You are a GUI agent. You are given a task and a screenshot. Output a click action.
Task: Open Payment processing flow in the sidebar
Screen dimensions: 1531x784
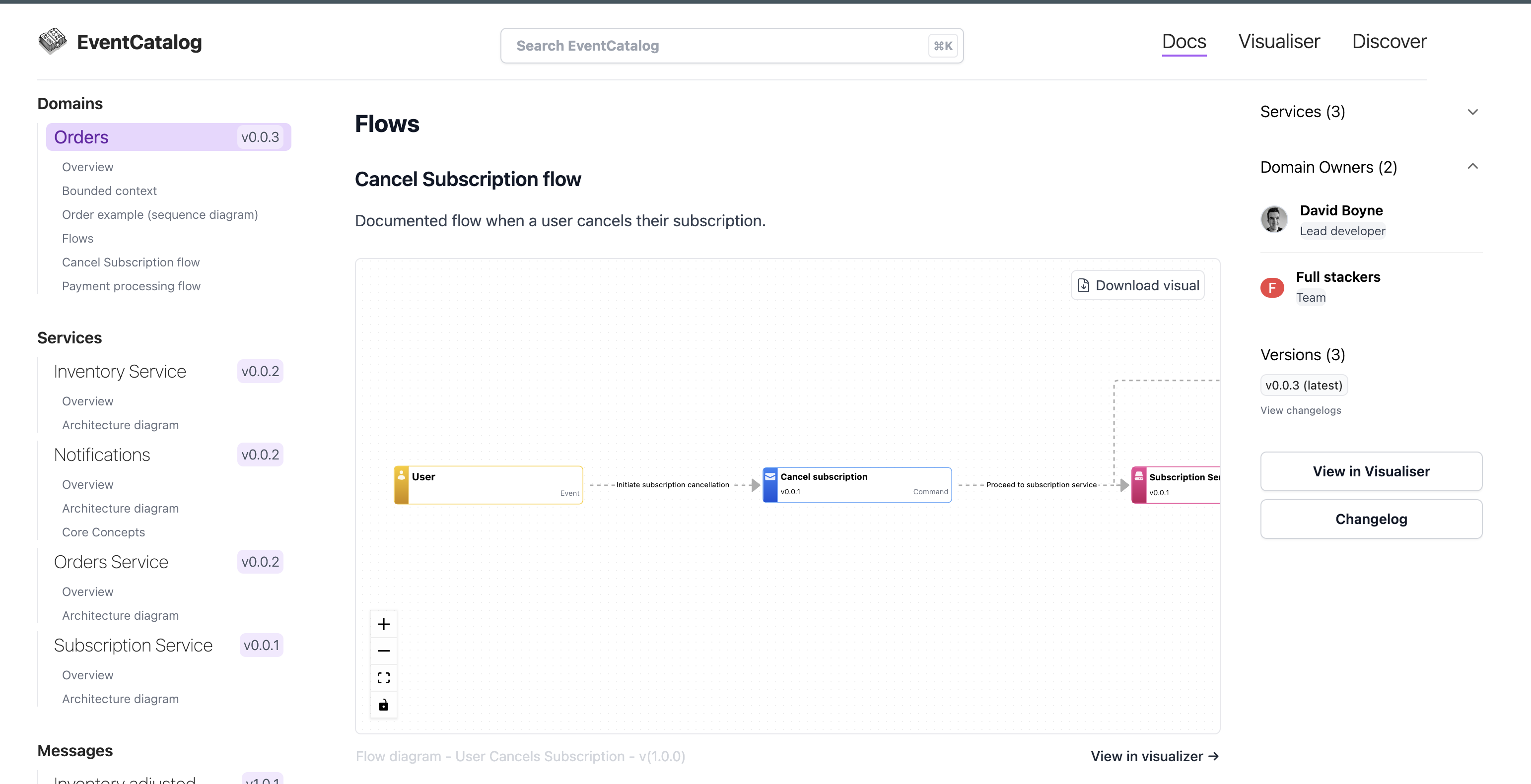(132, 286)
